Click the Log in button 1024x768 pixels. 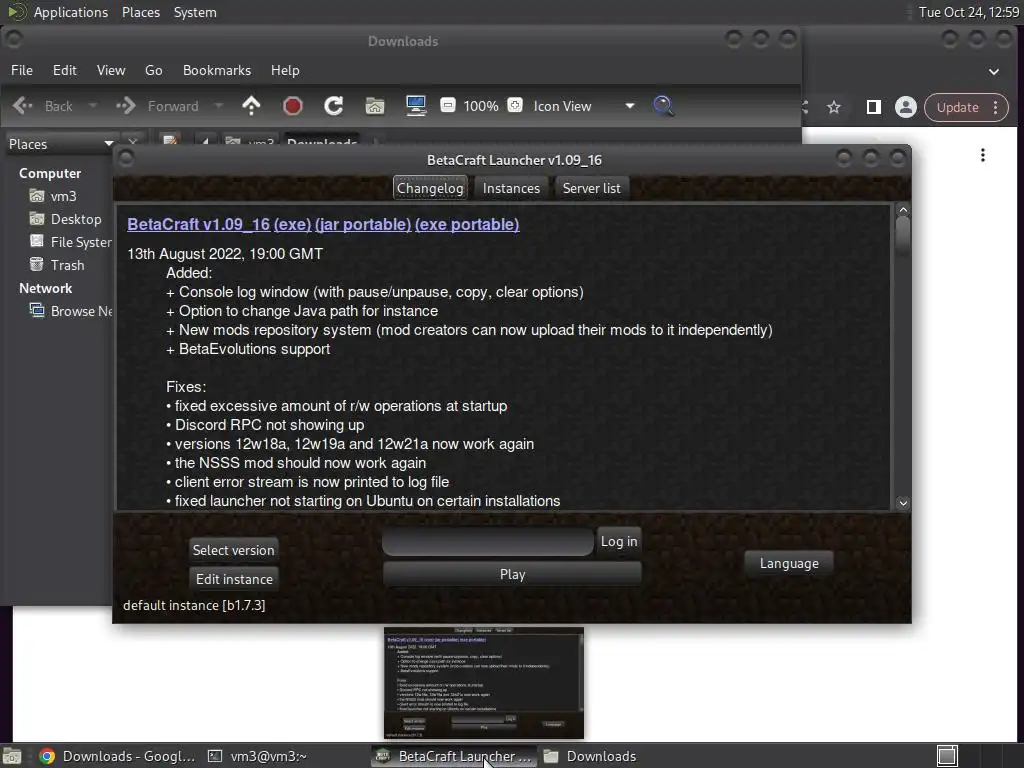(x=619, y=541)
